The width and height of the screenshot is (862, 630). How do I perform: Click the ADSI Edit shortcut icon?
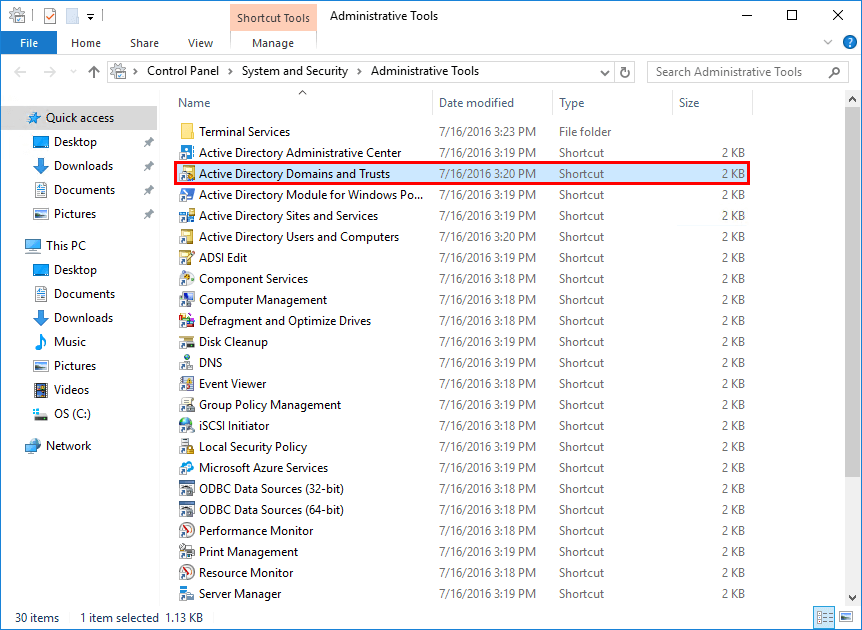coord(187,258)
